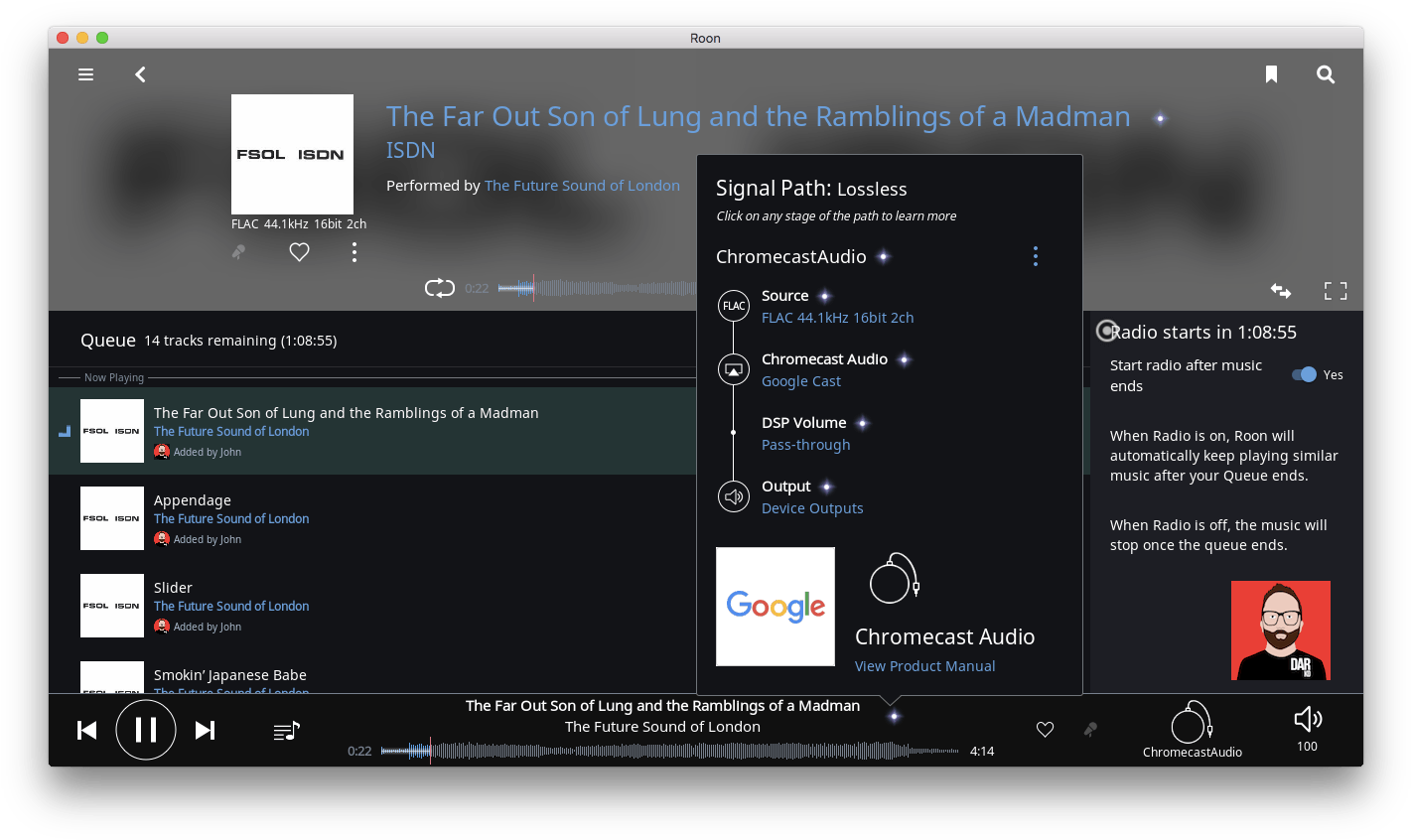The image size is (1411, 840).
Task: Pause playback with the pause button
Action: pos(146,730)
